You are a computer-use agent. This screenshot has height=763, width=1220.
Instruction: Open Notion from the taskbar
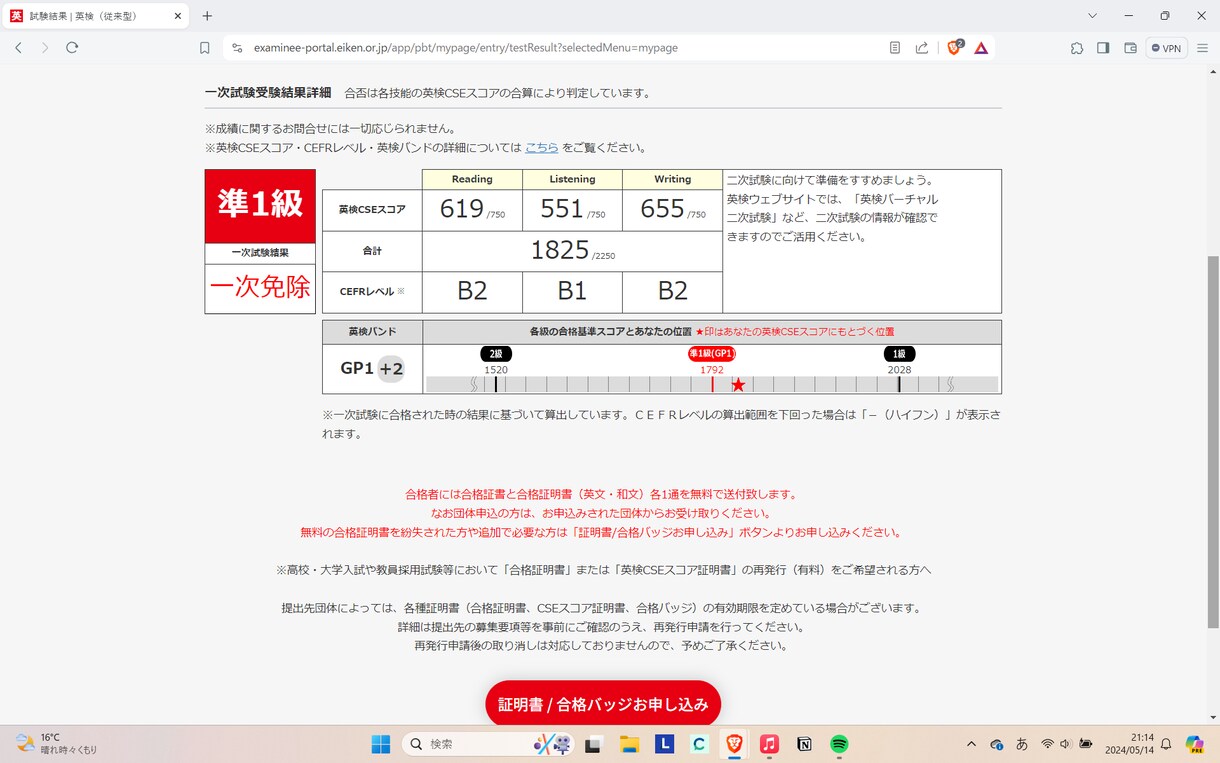[x=804, y=744]
